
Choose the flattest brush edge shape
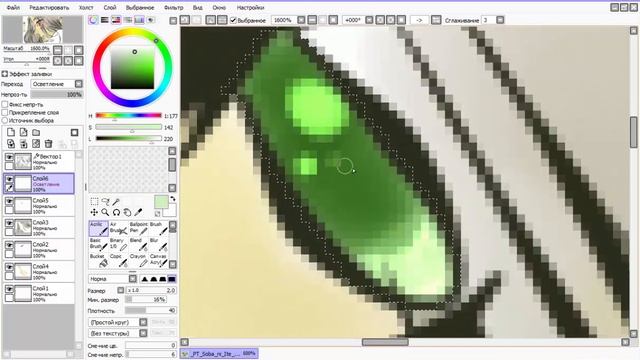pyautogui.click(x=172, y=279)
